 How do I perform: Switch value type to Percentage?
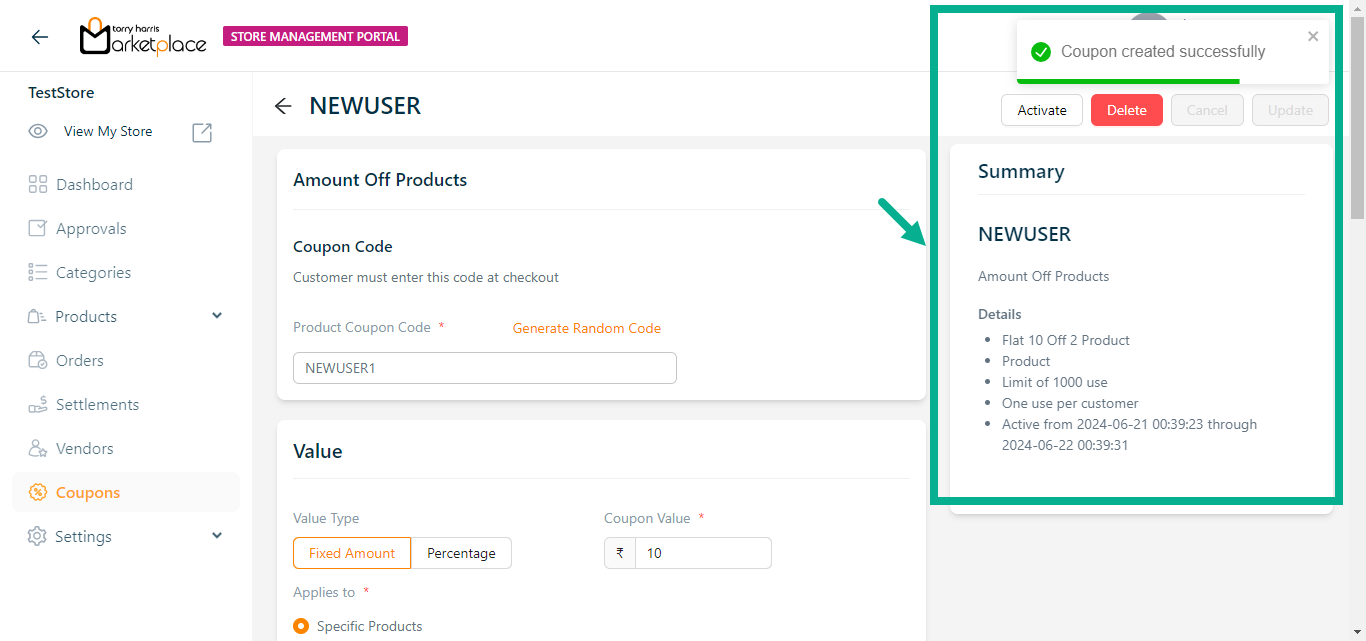[461, 553]
